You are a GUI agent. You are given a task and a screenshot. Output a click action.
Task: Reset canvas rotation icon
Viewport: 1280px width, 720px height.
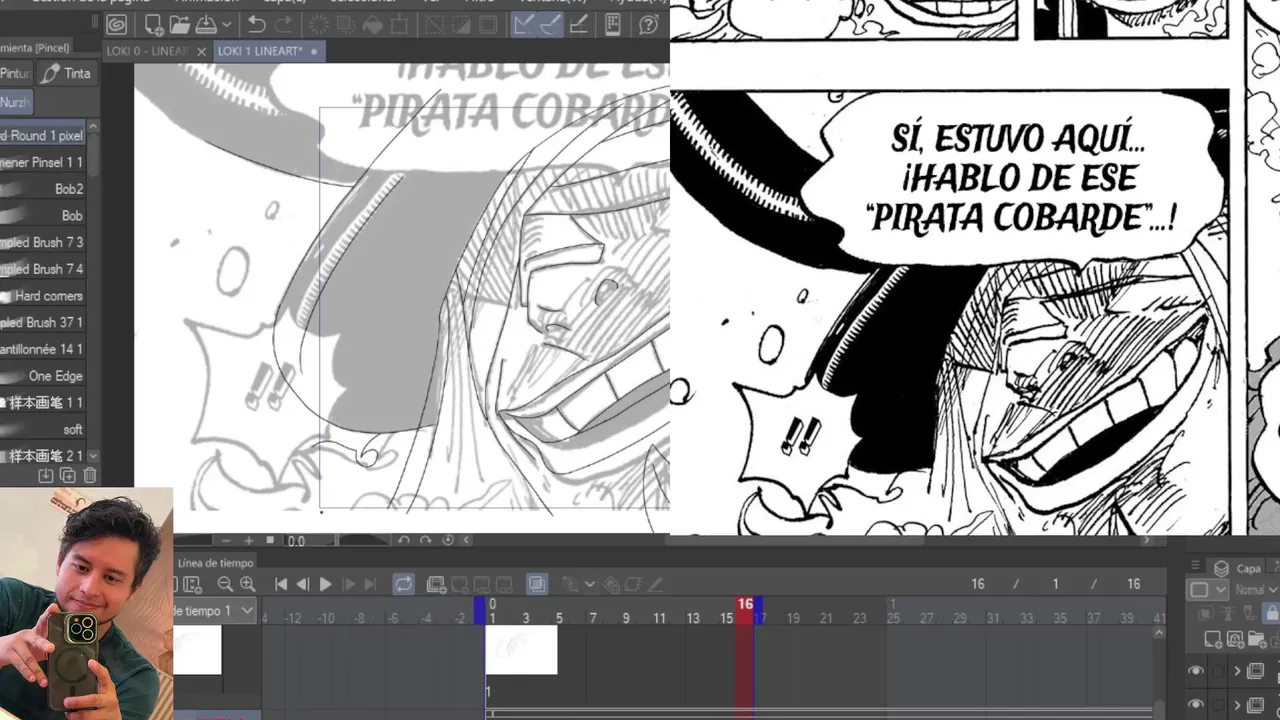tap(447, 541)
